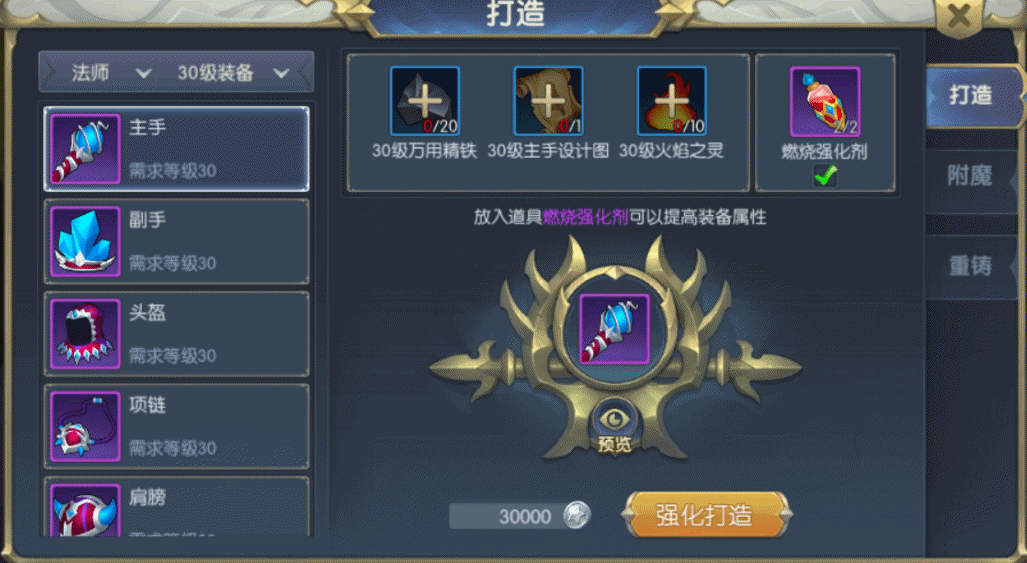
Task: Click the chevron beside 30级装备
Action: 282,73
